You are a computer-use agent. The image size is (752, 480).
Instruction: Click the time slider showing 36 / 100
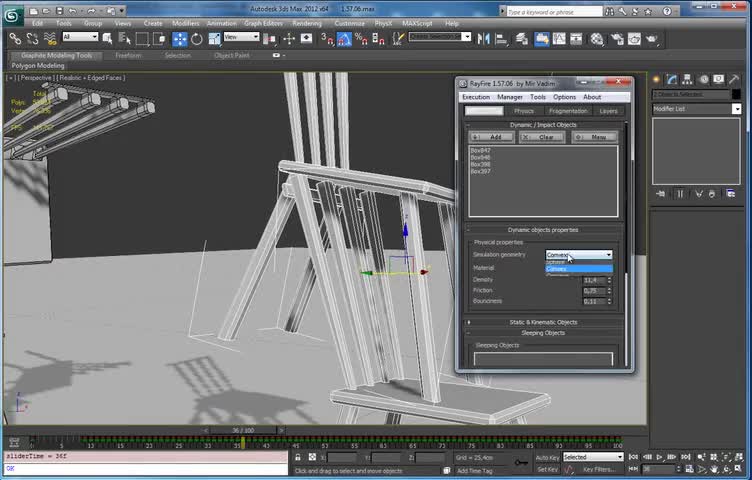click(x=243, y=430)
